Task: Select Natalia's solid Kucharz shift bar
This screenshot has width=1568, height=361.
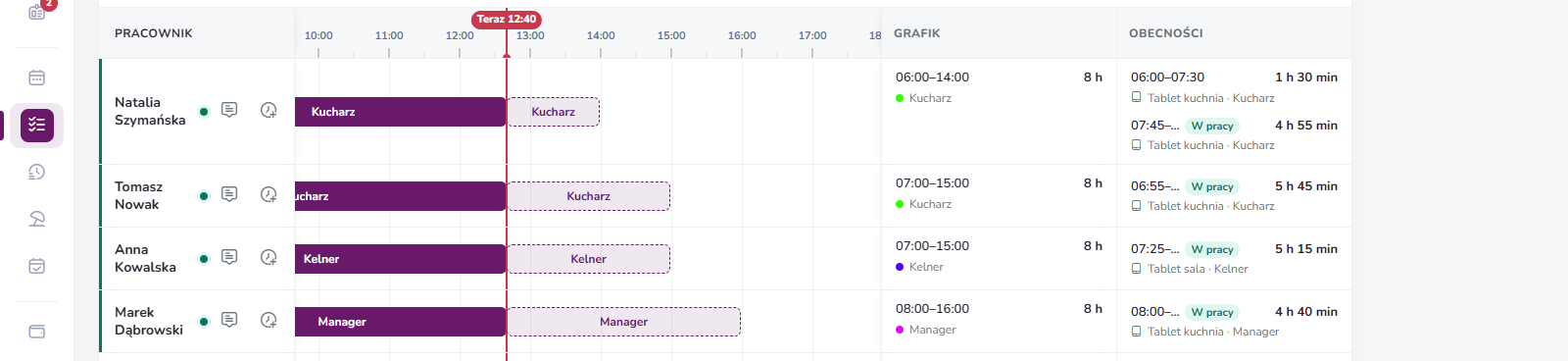Action: pyautogui.click(x=400, y=112)
